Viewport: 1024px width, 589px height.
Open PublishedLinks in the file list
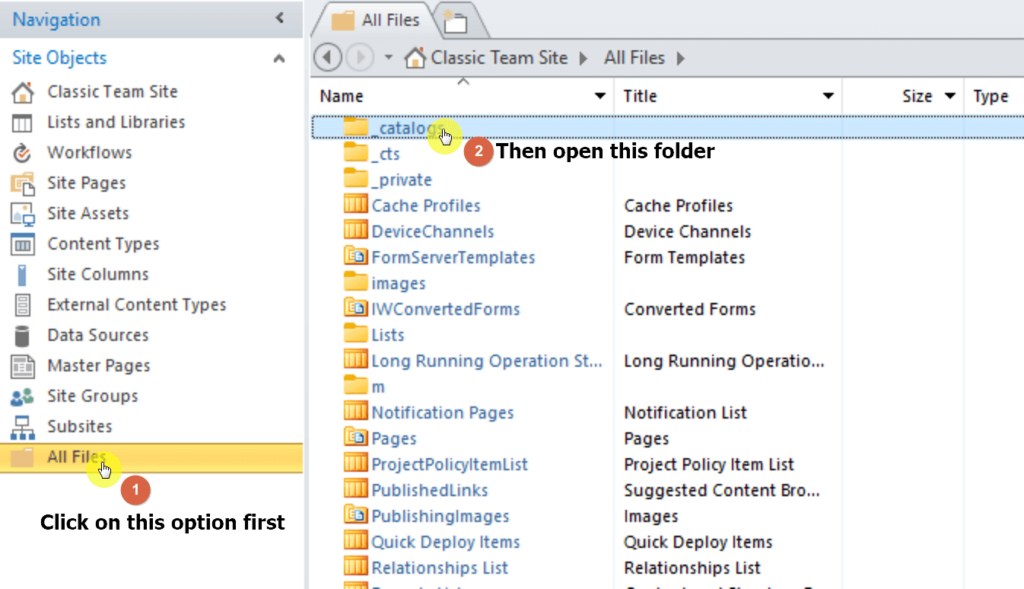point(430,490)
